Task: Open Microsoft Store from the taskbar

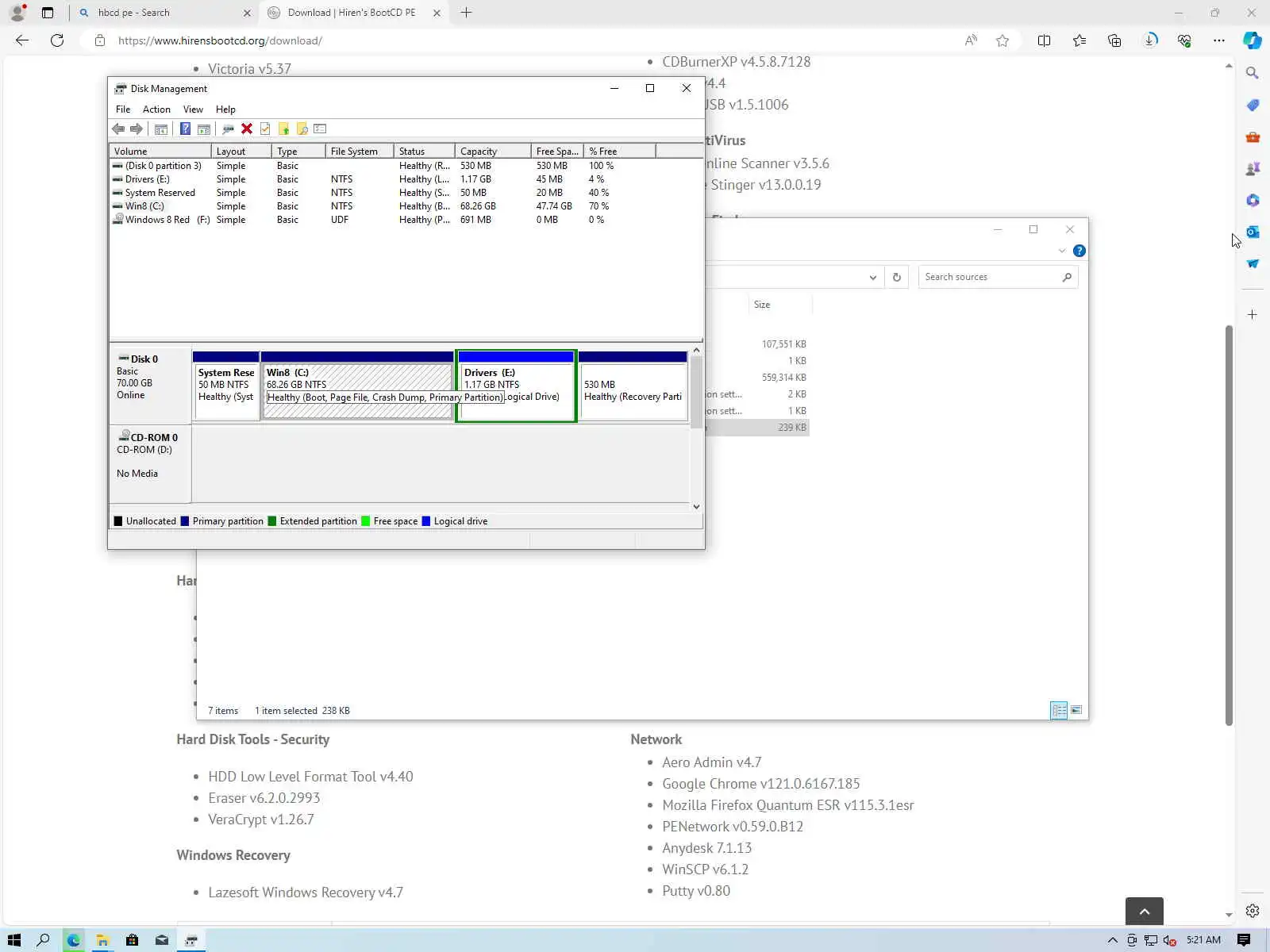Action: [132, 940]
